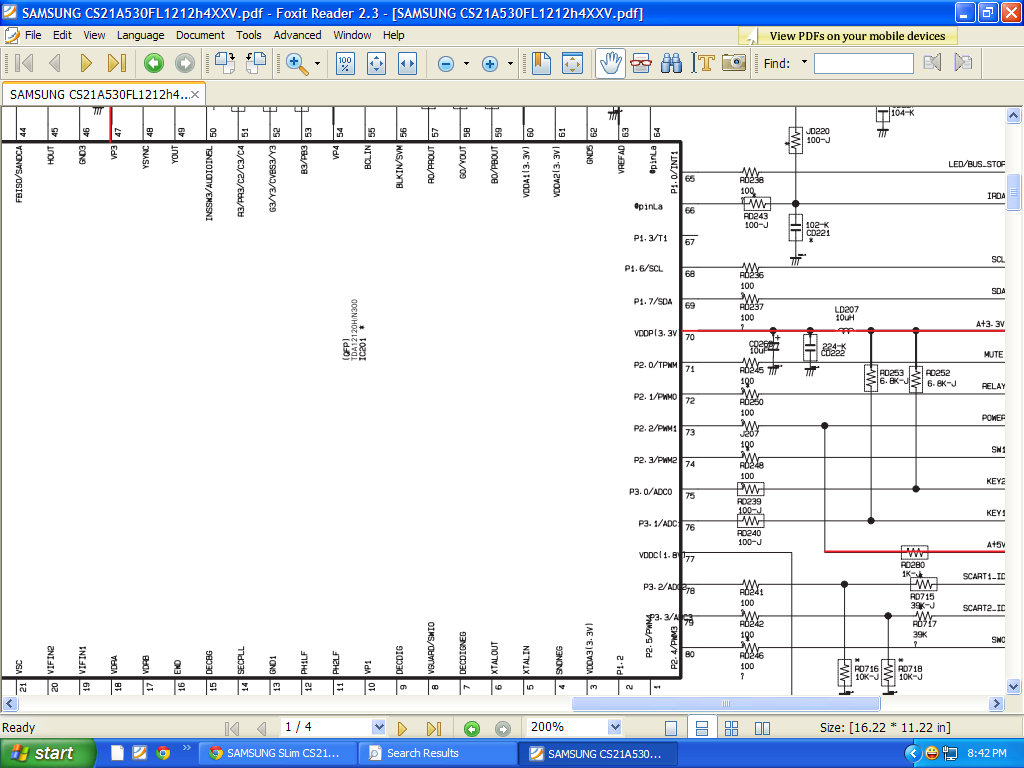This screenshot has width=1024, height=768.
Task: Show the bookmarks panel icon
Action: point(541,63)
